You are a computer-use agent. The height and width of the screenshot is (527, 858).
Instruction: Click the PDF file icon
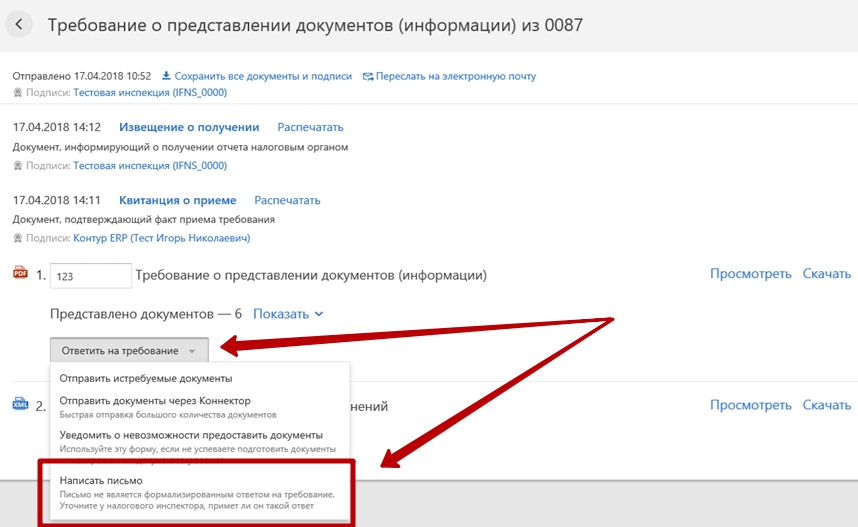point(20,273)
